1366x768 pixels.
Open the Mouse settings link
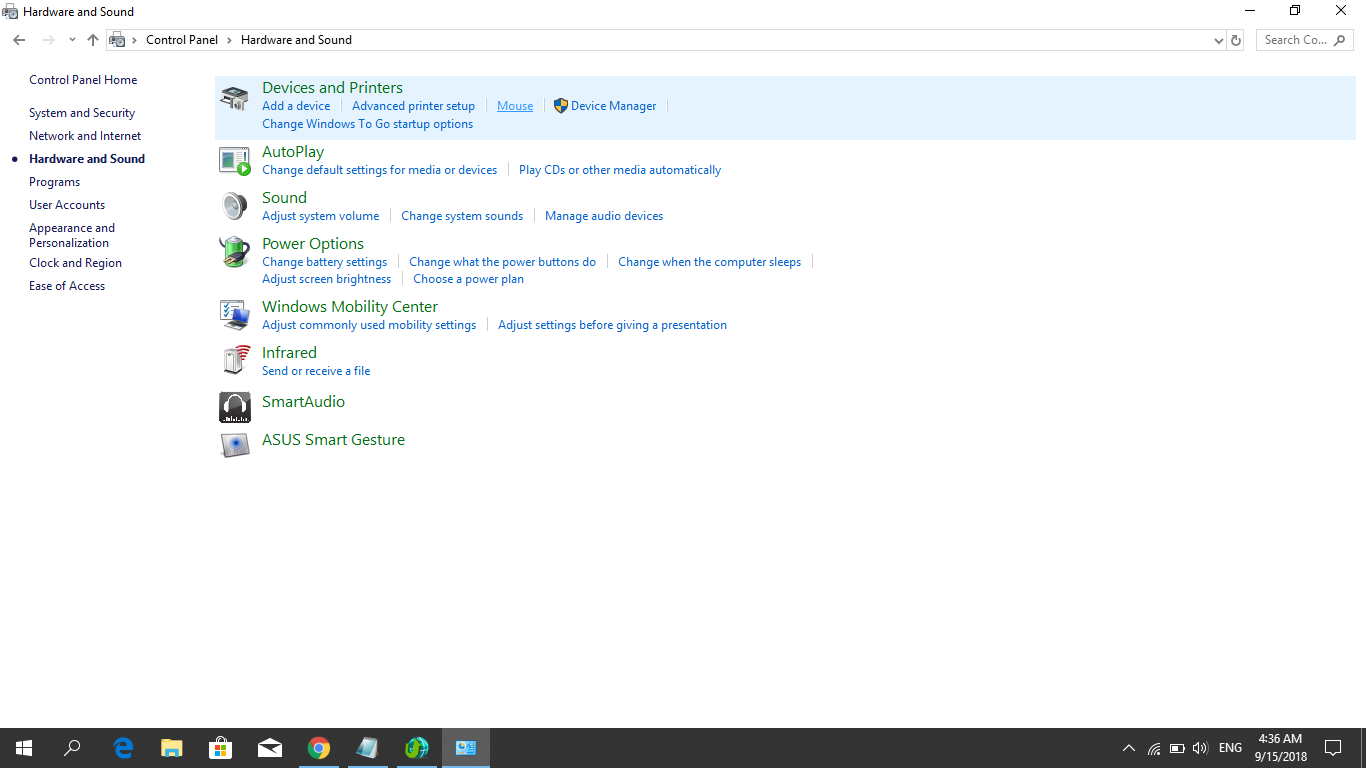coord(515,106)
